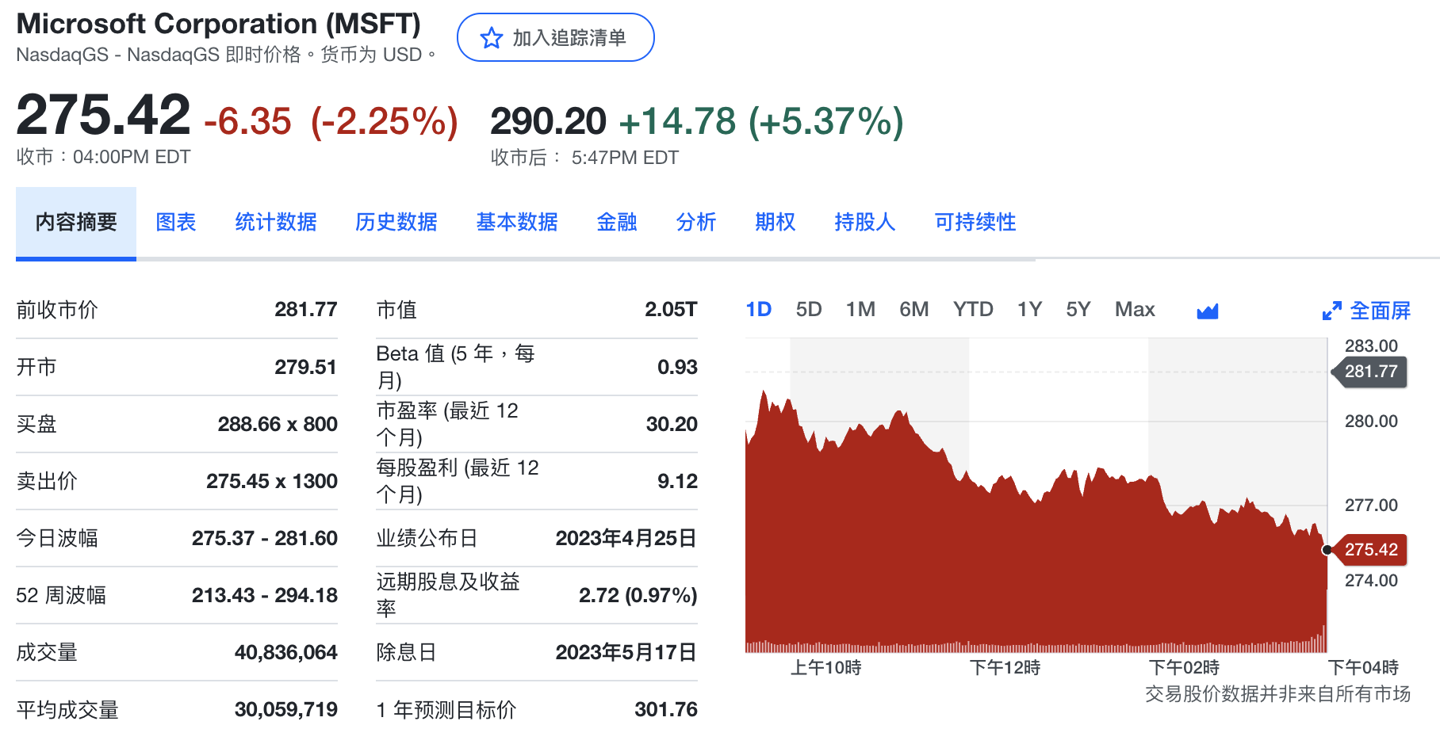Select the 1M time range
The image size is (1440, 748).
860,310
